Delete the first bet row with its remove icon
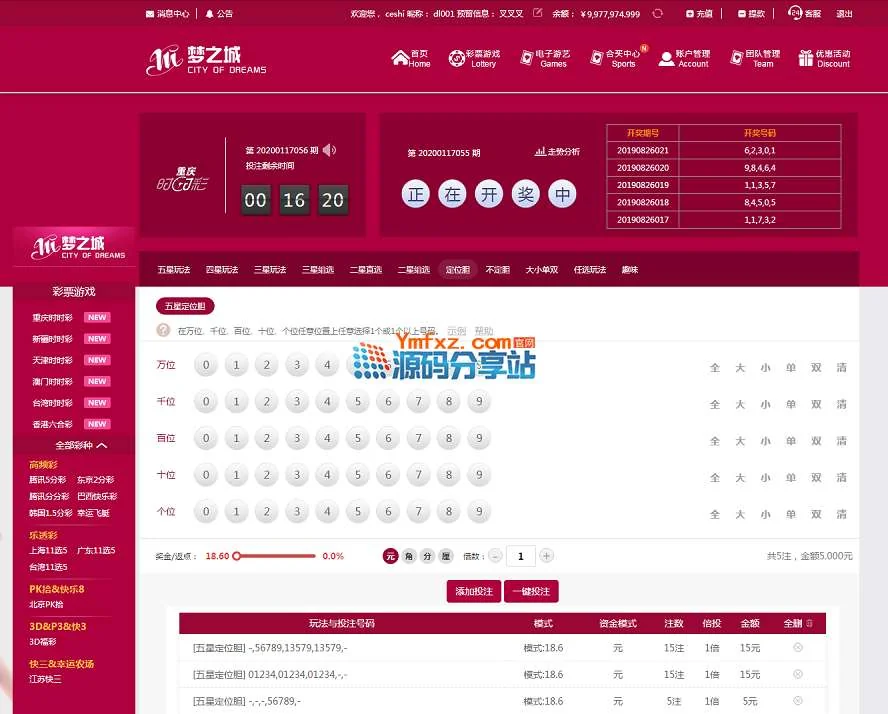The image size is (888, 714). 797,647
